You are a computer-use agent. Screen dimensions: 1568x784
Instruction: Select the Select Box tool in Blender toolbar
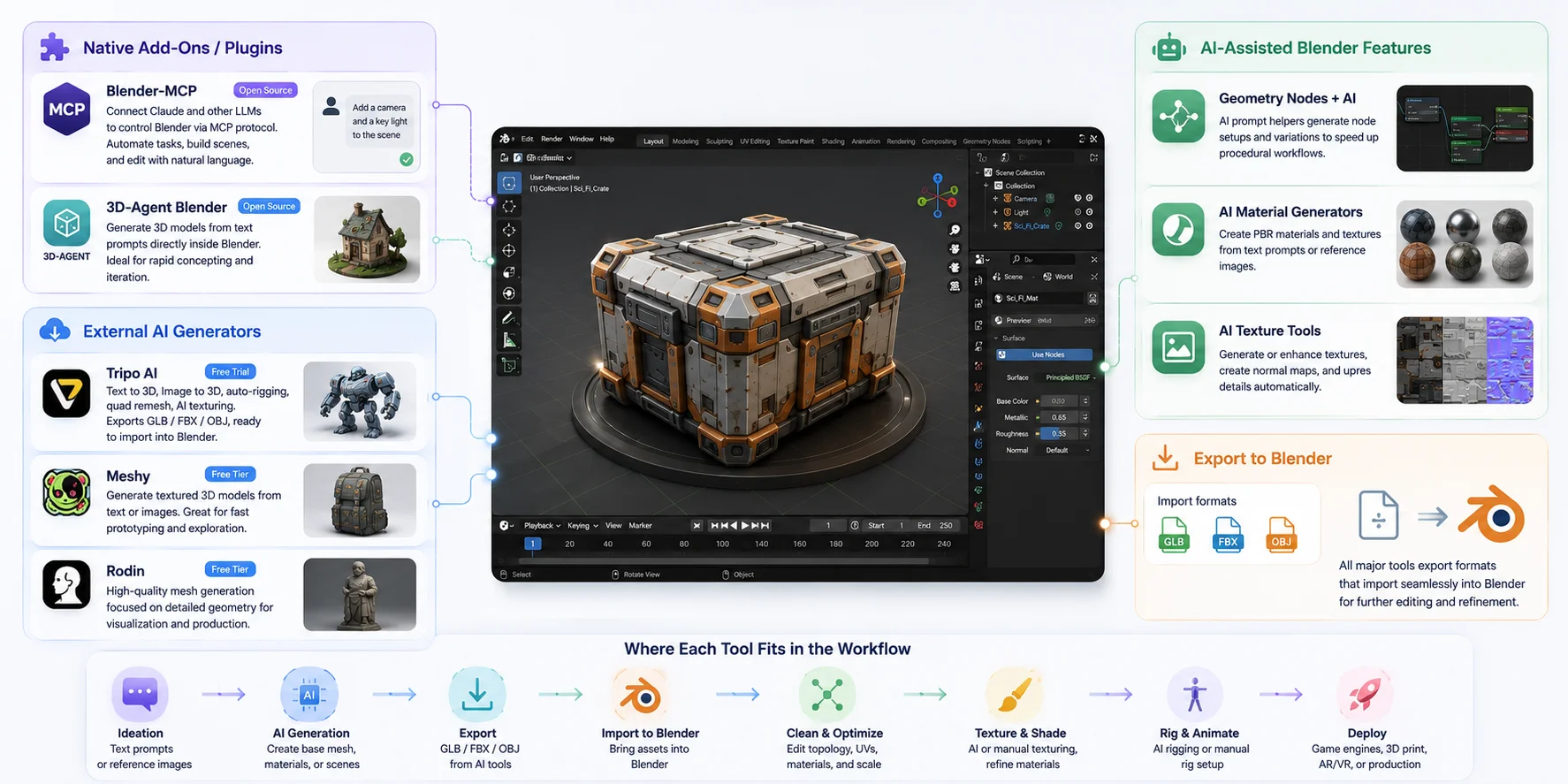point(509,183)
